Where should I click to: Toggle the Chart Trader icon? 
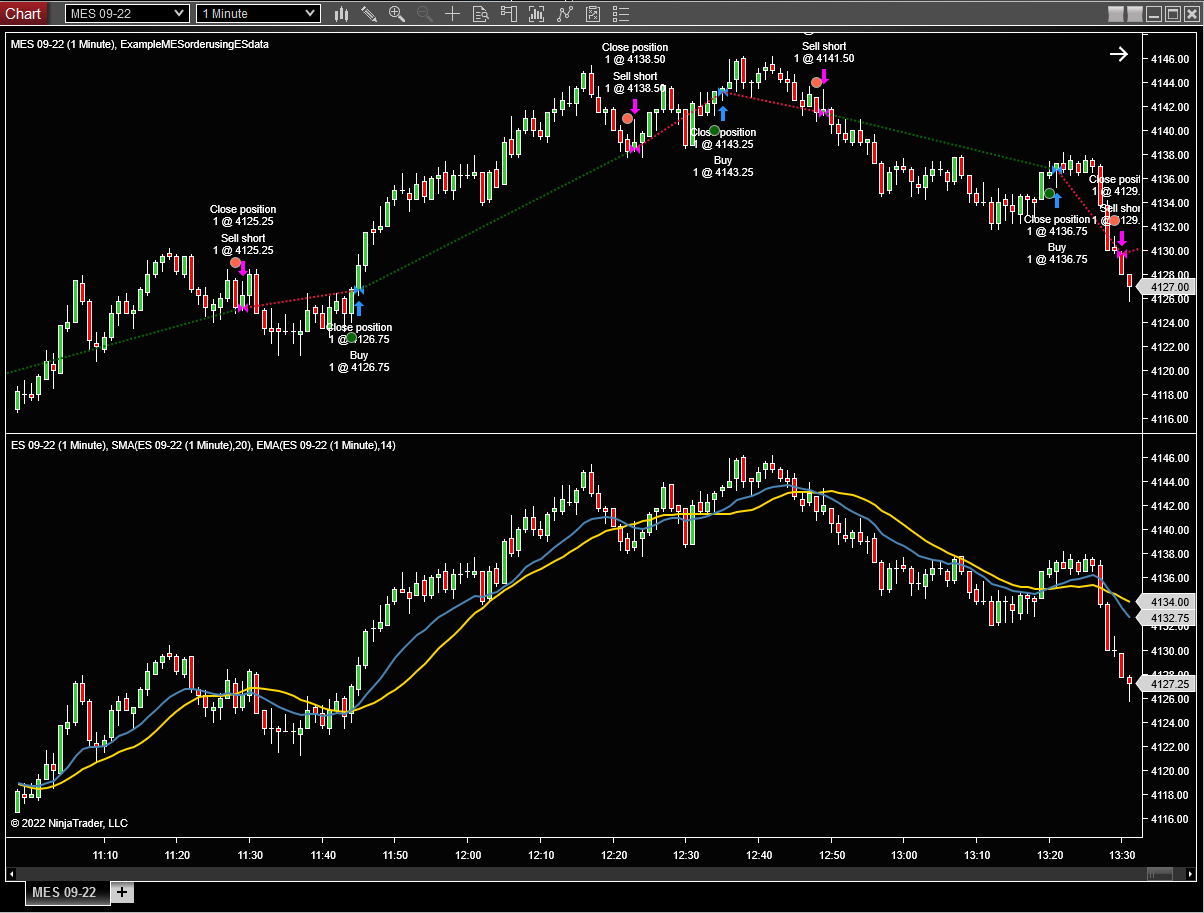(x=509, y=13)
